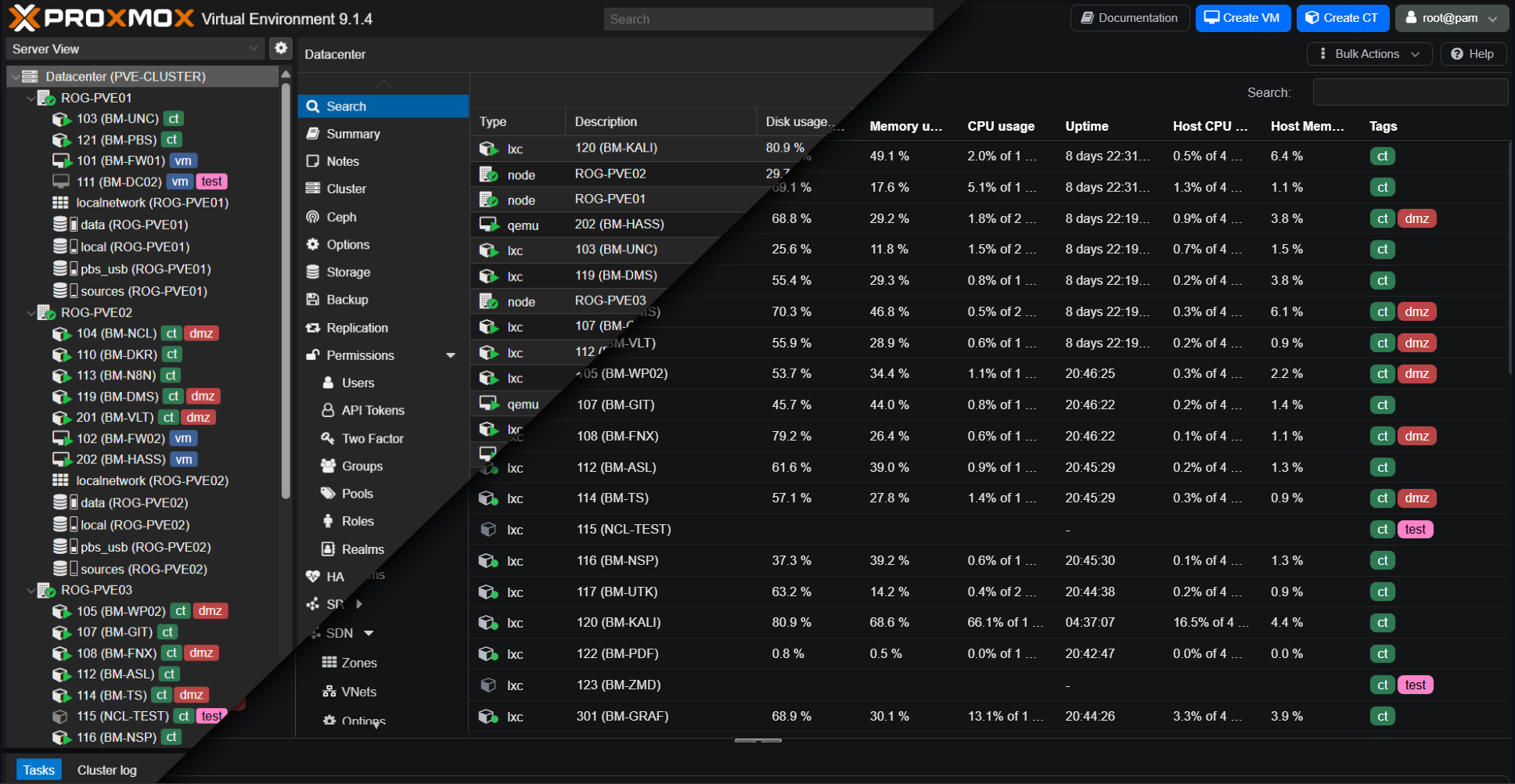Viewport: 1515px width, 784px height.
Task: Click the ROG-PVE02 node server icon
Action: [x=46, y=312]
